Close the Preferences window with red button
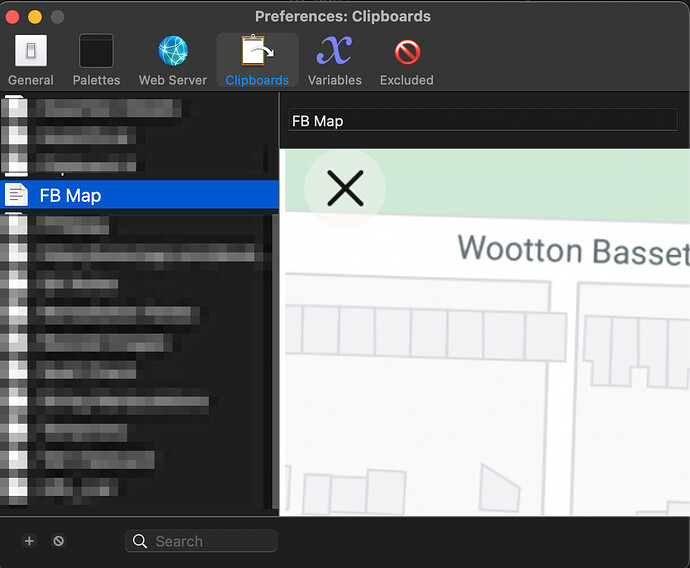This screenshot has width=690, height=568. tap(12, 17)
